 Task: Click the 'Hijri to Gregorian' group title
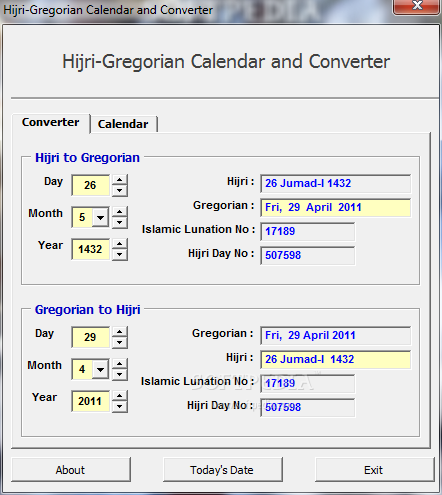point(87,158)
